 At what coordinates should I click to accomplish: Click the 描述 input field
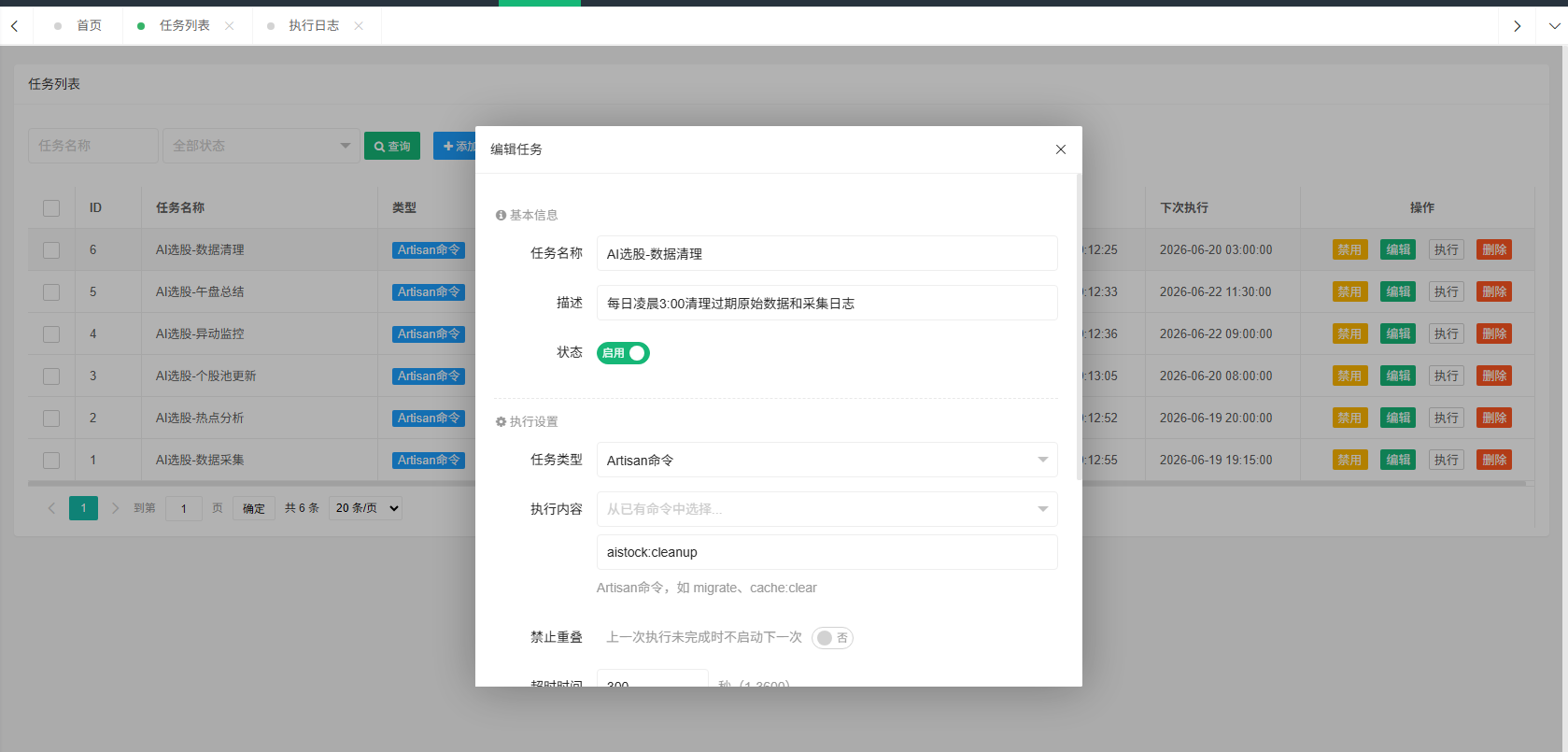pyautogui.click(x=826, y=303)
